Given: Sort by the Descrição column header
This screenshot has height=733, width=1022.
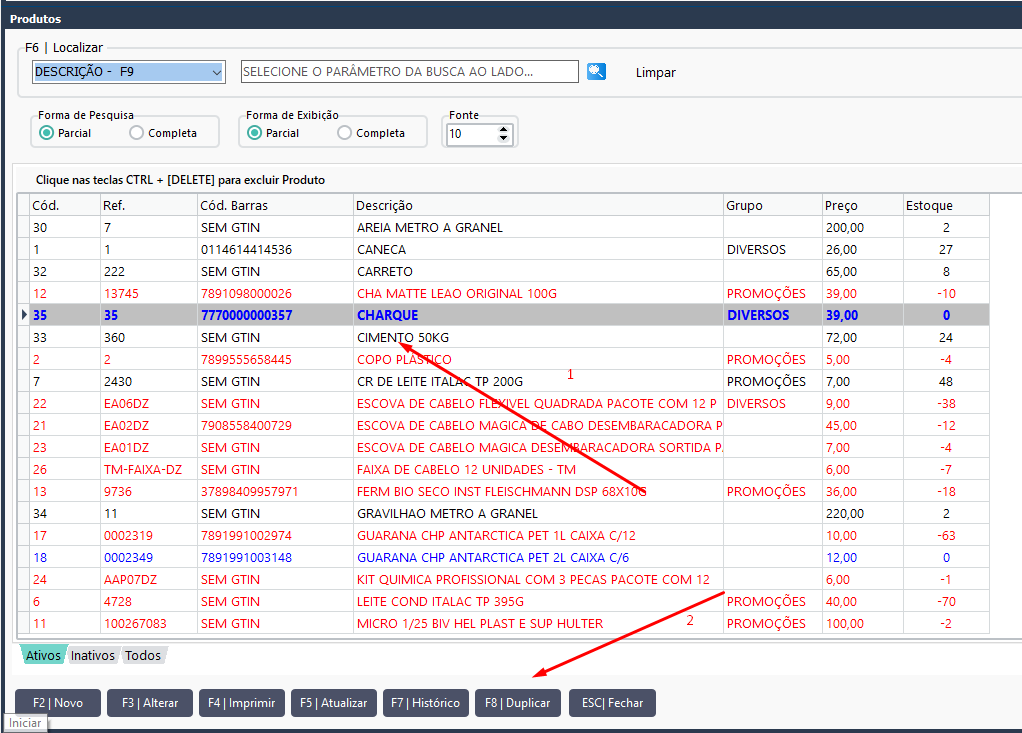Looking at the screenshot, I should pyautogui.click(x=538, y=205).
